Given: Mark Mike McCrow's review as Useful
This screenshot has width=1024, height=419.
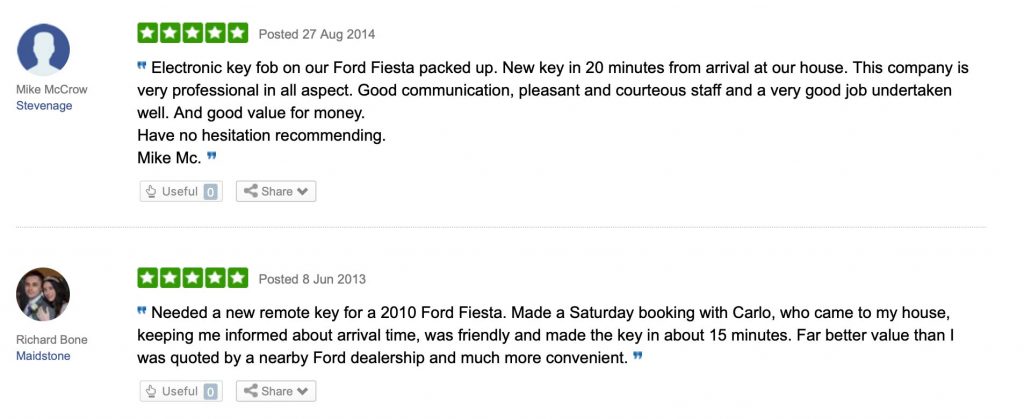Looking at the screenshot, I should pos(181,191).
